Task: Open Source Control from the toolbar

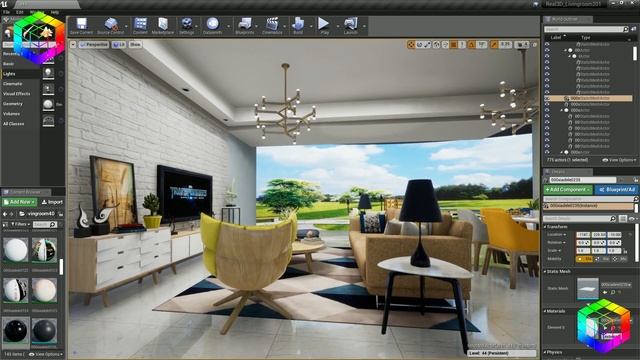Action: point(111,26)
